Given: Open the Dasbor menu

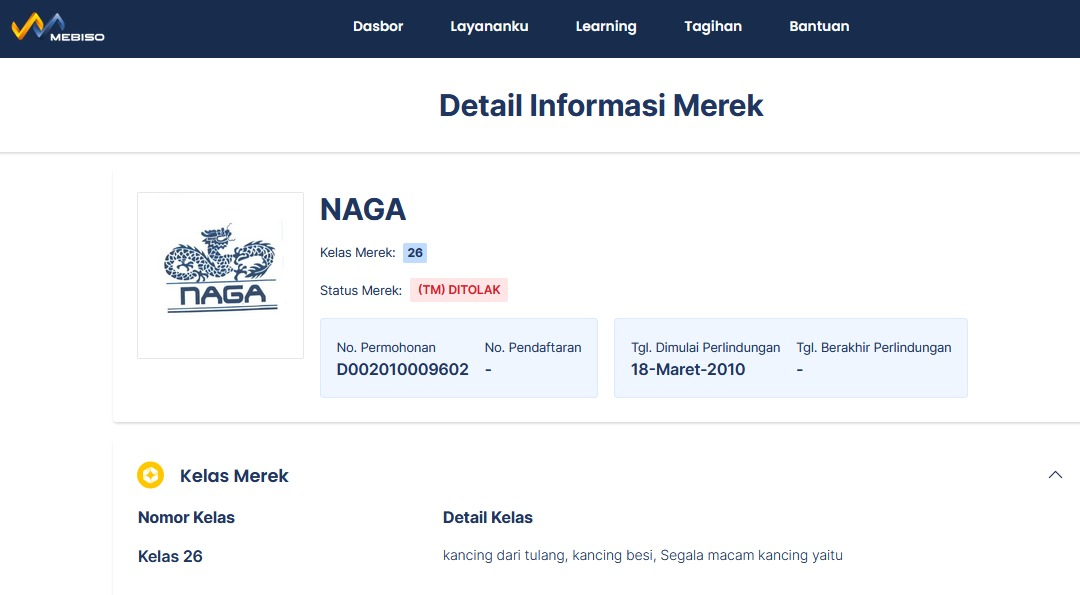Looking at the screenshot, I should click(x=378, y=26).
